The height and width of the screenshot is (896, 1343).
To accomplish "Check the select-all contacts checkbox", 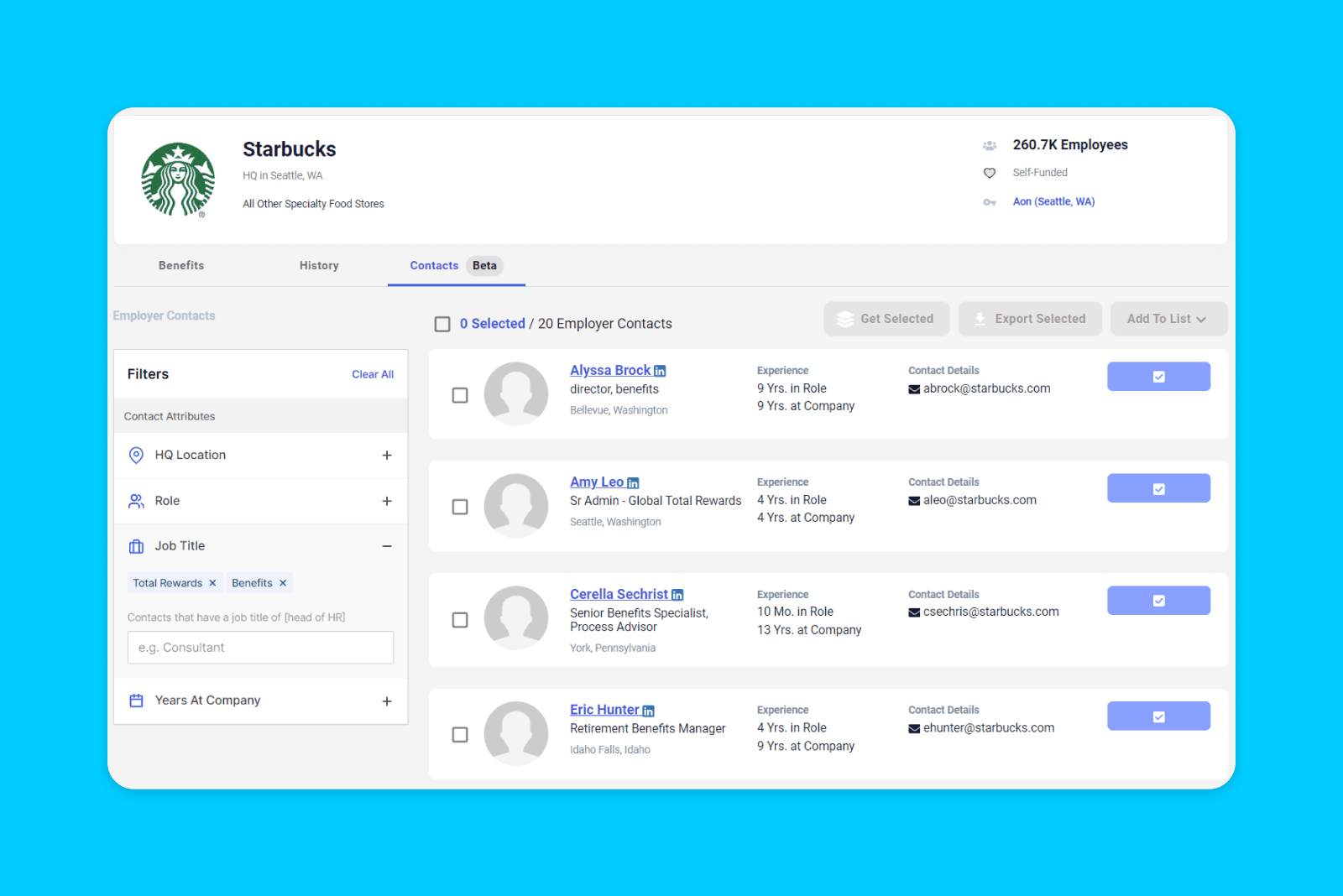I will (x=442, y=324).
